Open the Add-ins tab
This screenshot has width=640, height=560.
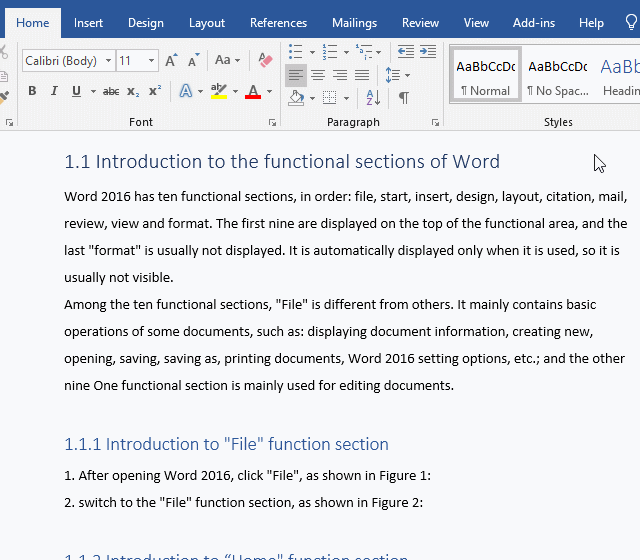pos(534,23)
